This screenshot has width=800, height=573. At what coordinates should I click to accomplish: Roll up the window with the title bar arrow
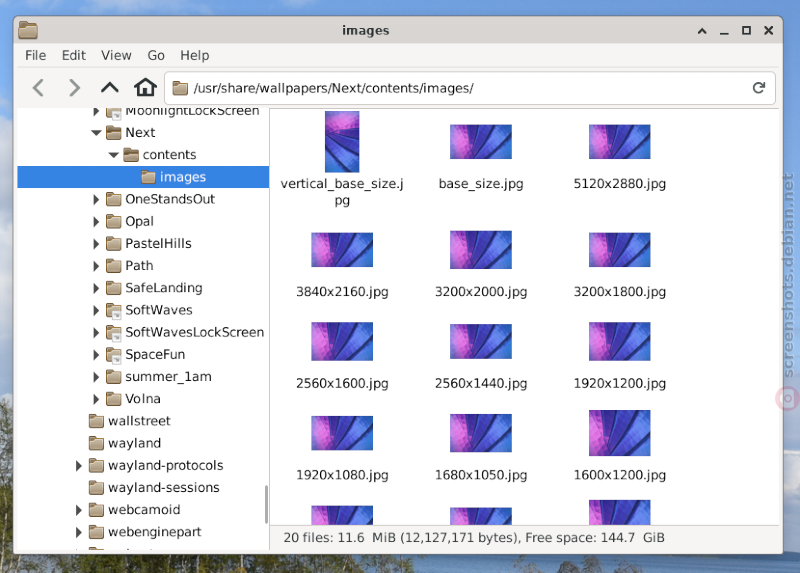coord(702,31)
